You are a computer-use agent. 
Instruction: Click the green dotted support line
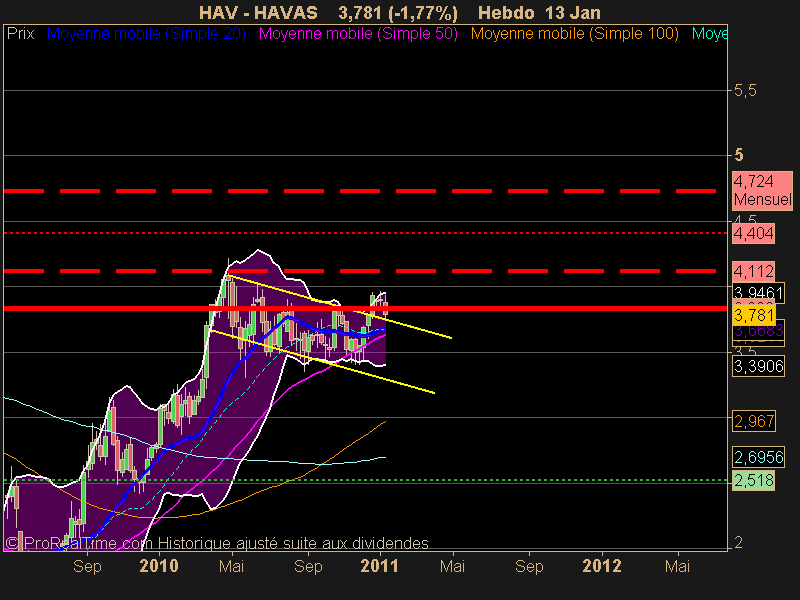tap(365, 480)
